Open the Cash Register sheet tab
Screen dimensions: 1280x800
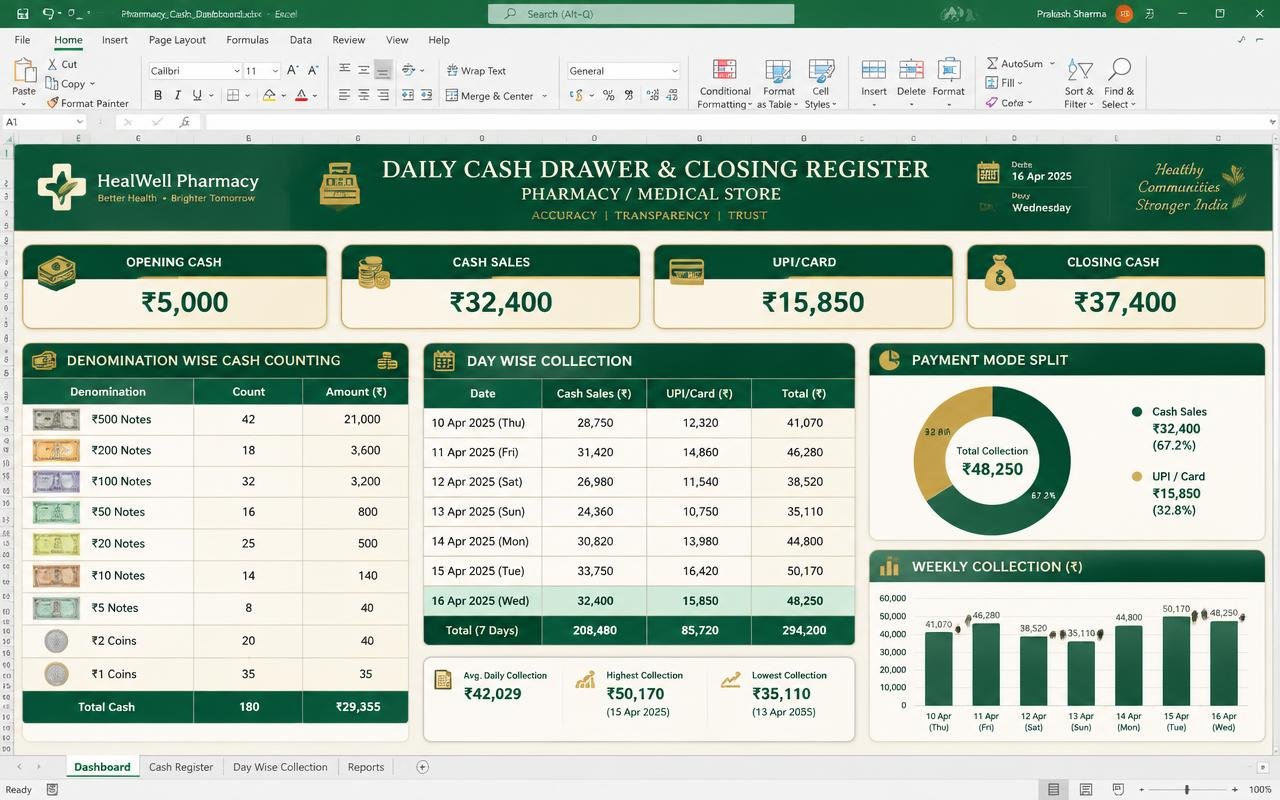tap(181, 767)
